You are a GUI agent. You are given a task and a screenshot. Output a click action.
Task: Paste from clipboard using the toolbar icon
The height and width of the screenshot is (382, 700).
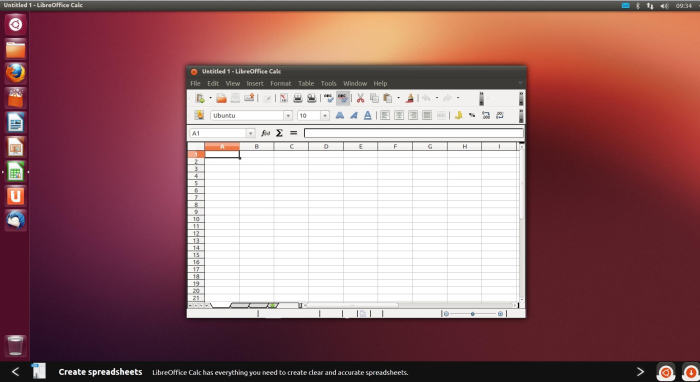388,98
